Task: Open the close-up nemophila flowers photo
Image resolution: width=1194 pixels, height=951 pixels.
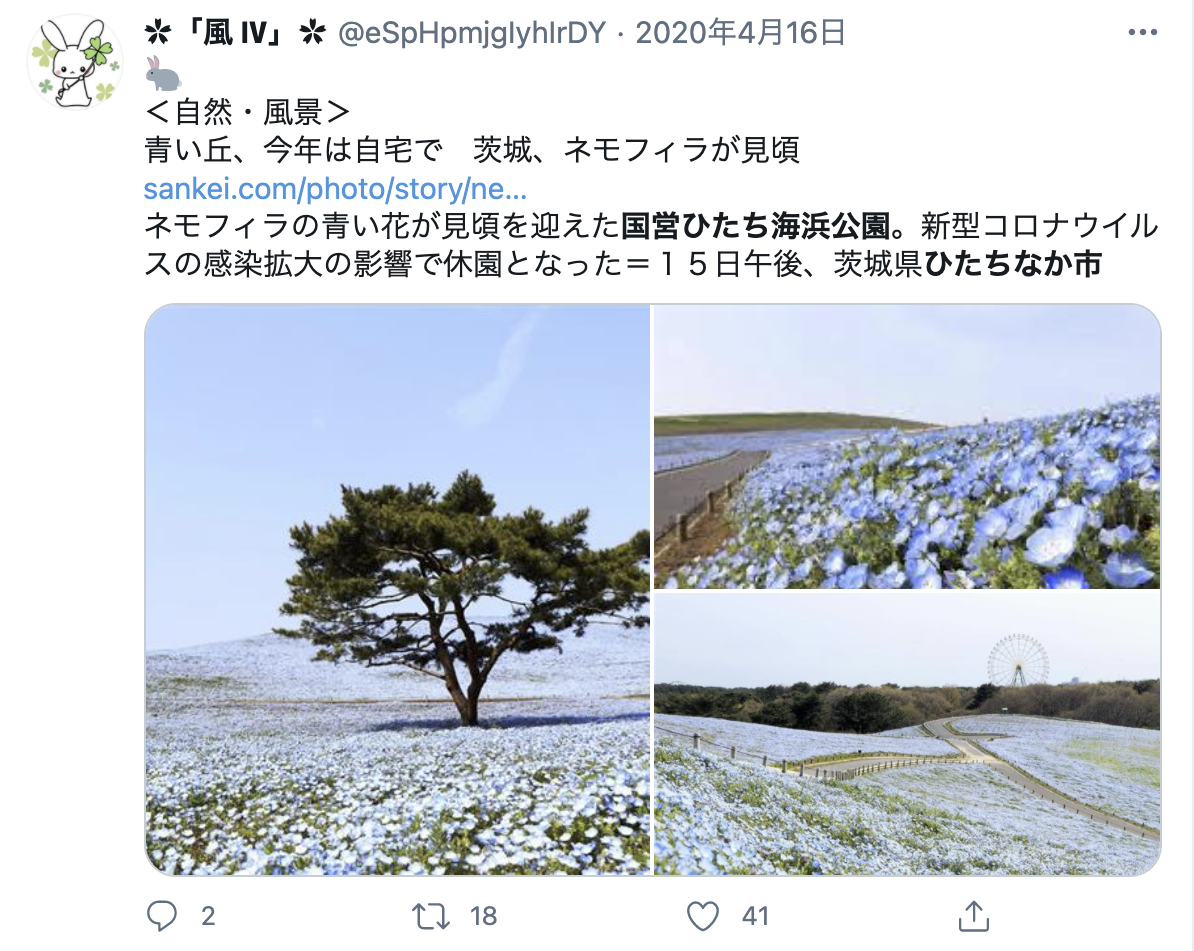Action: tap(907, 447)
